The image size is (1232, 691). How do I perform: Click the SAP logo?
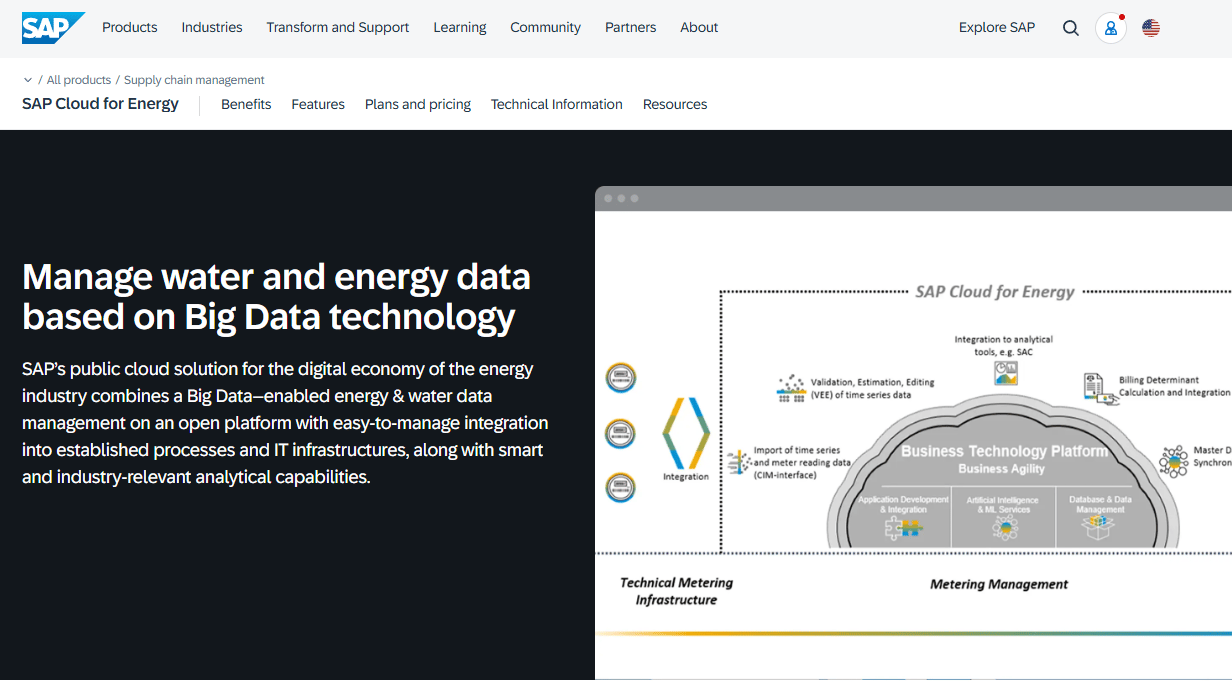tap(53, 27)
